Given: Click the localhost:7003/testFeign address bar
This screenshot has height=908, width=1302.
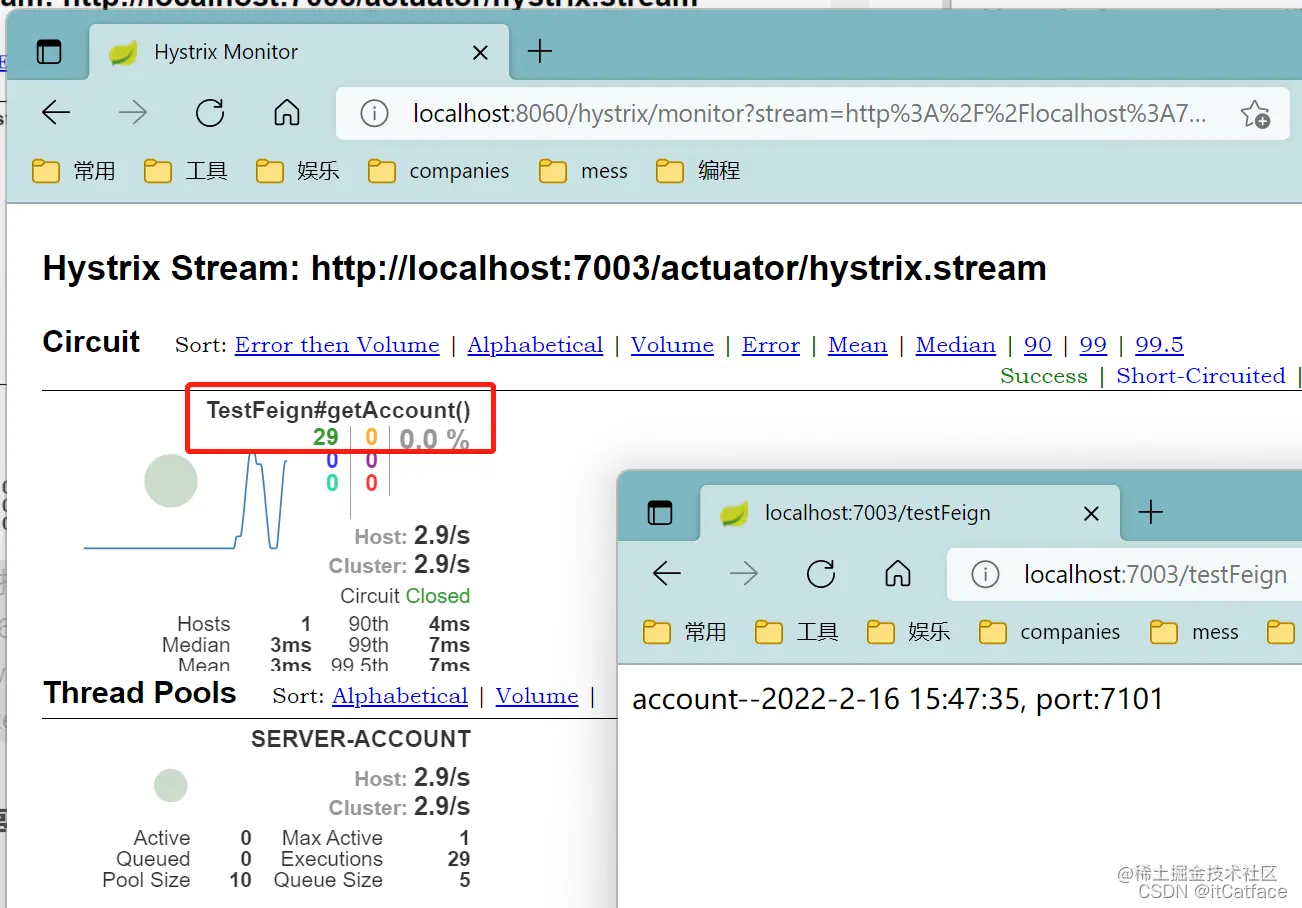Looking at the screenshot, I should (1124, 575).
